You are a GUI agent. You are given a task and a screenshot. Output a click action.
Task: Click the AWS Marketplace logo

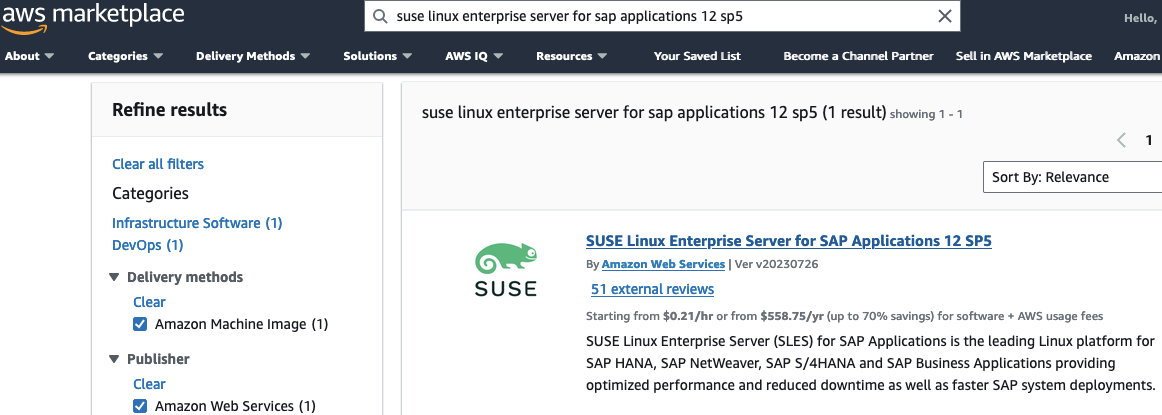[92, 17]
